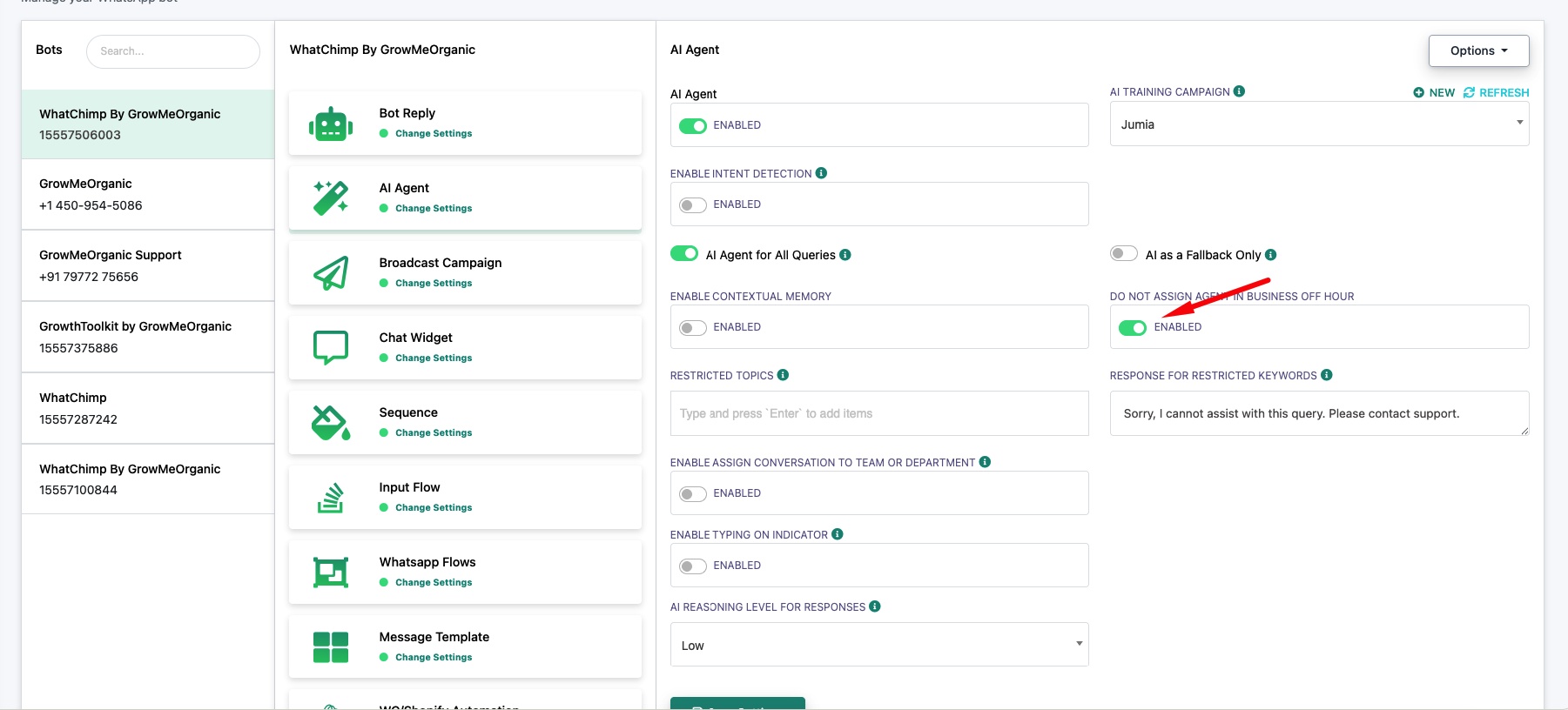The width and height of the screenshot is (1568, 710).
Task: Enable the Intent Detection toggle
Action: (693, 205)
